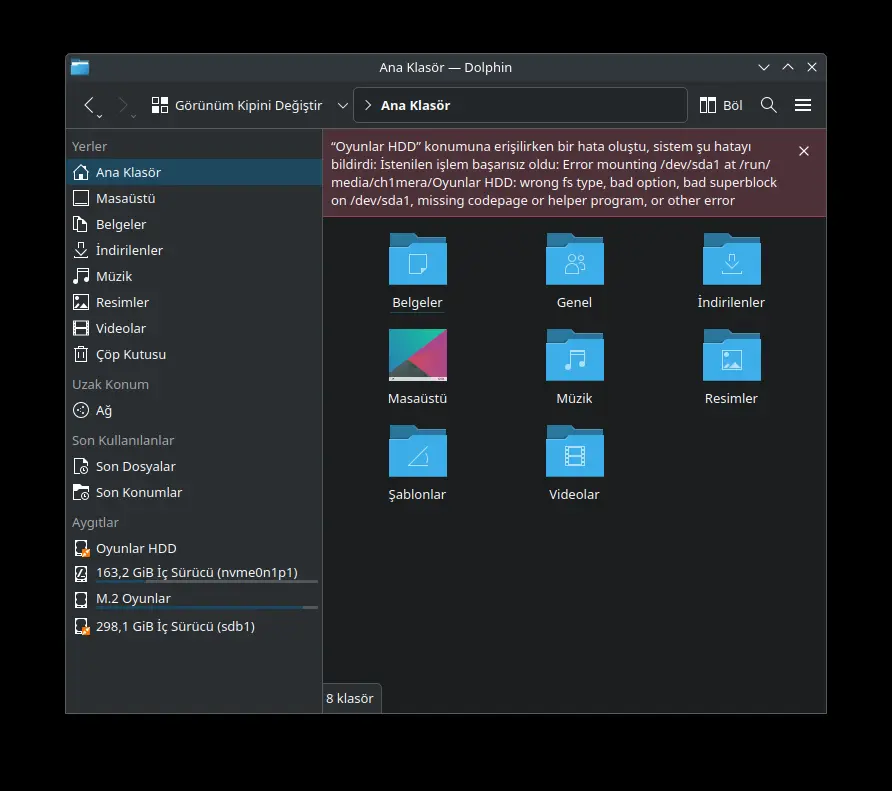Open forward history dropdown arrow
Viewport: 892px width, 791px height.
(x=134, y=116)
